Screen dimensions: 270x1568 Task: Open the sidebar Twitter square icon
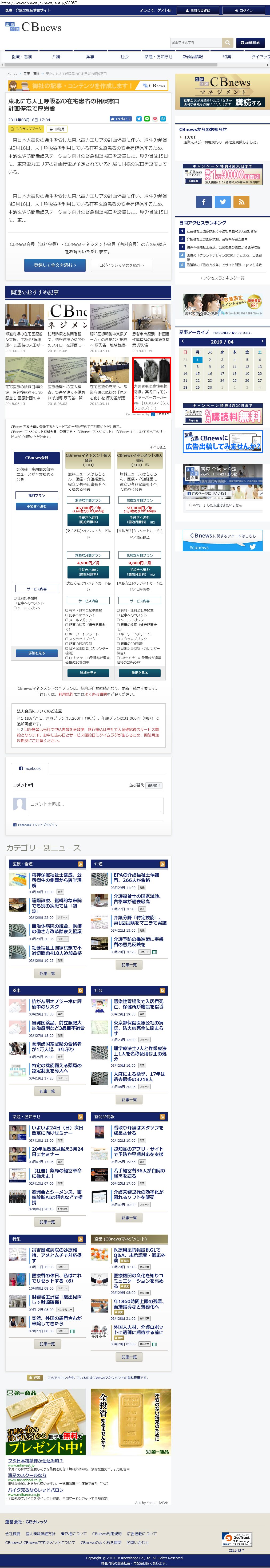(223, 202)
